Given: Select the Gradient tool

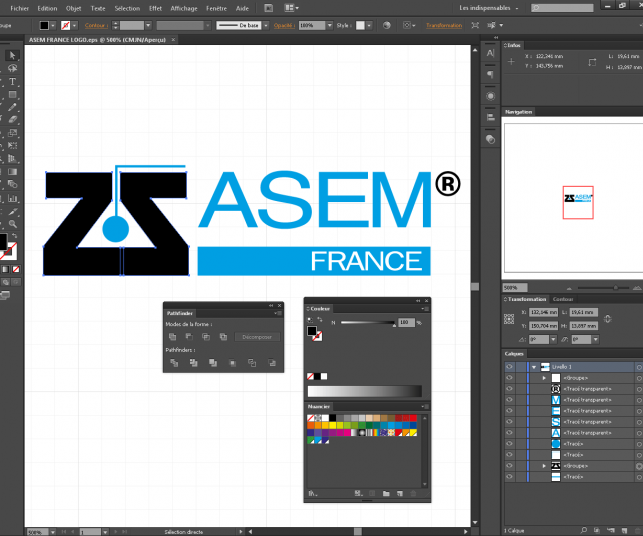Looking at the screenshot, I should click(12, 172).
